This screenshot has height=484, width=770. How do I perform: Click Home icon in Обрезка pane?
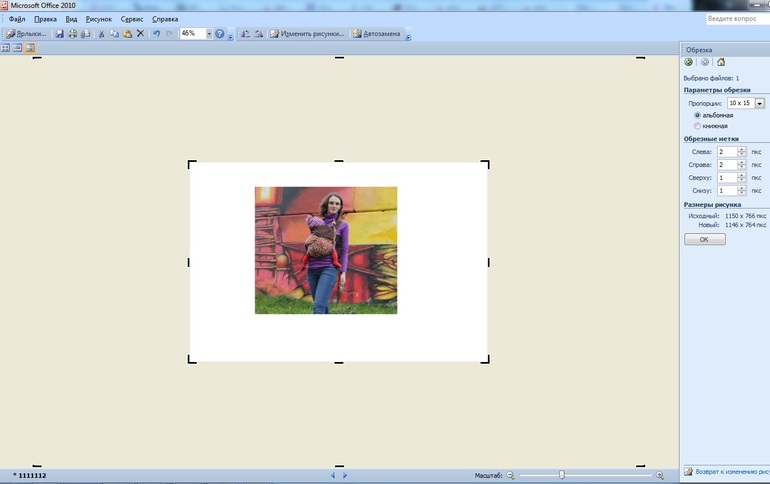721,62
